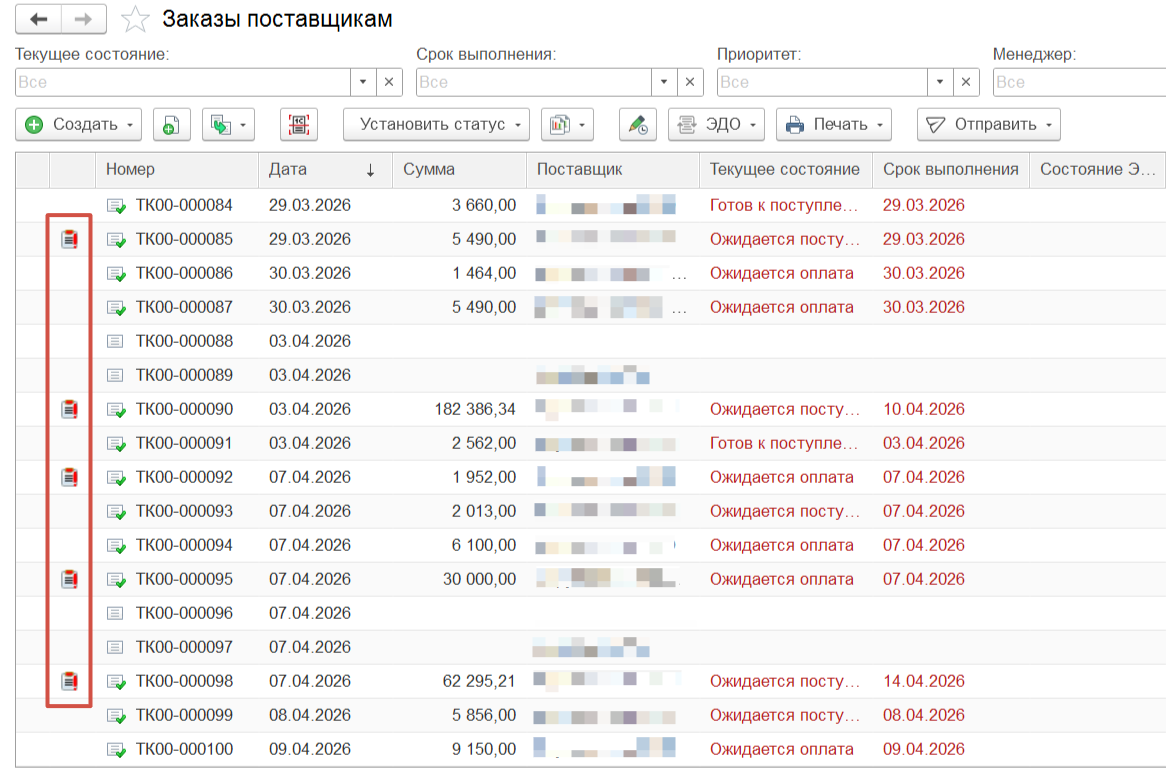Sort by Текущее состояние column header

point(785,170)
